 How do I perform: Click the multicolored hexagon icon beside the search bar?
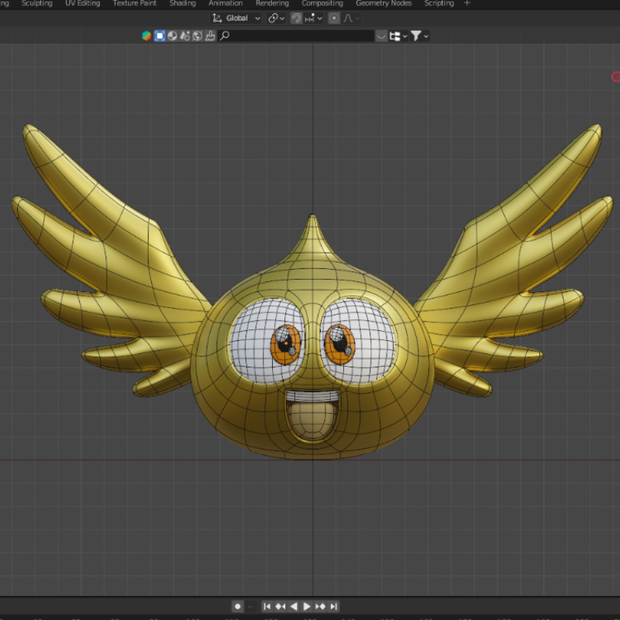point(146,36)
